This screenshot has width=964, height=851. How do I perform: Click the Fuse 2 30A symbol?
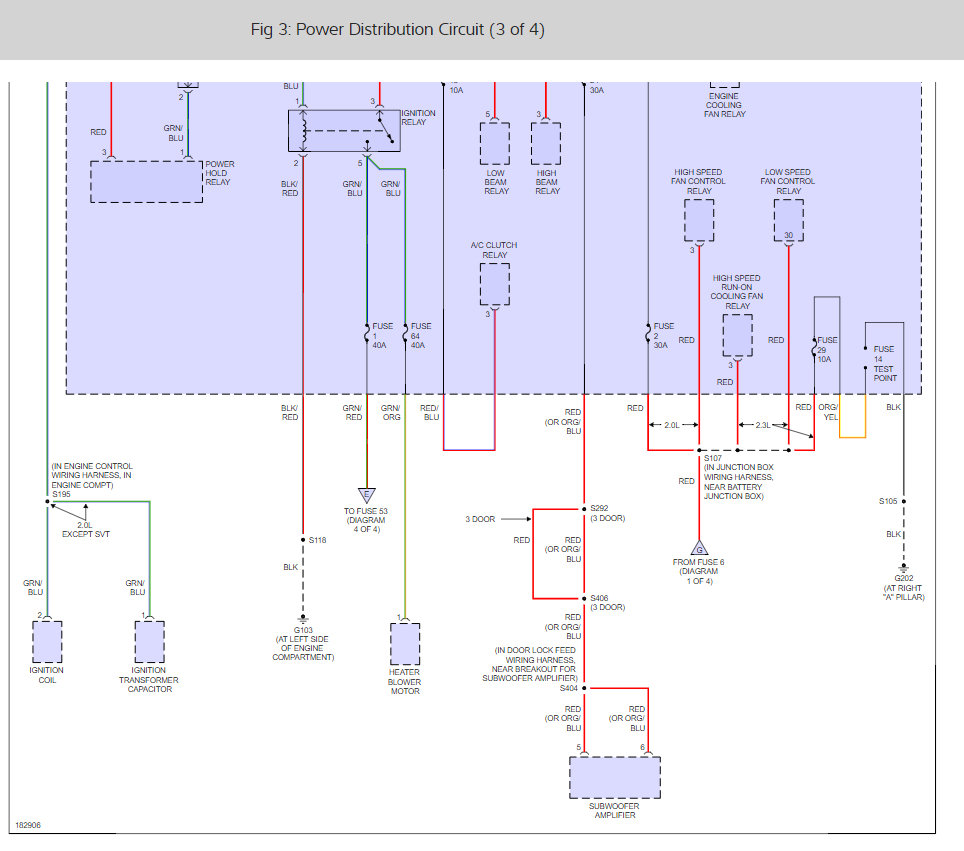pyautogui.click(x=648, y=334)
